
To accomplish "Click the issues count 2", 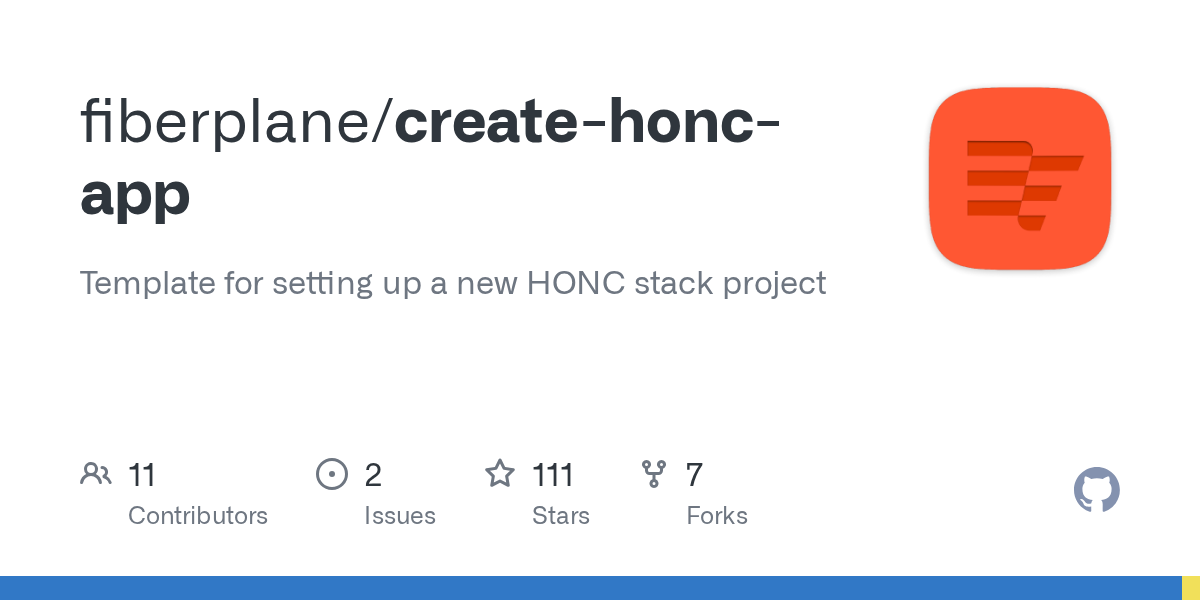I will point(373,474).
